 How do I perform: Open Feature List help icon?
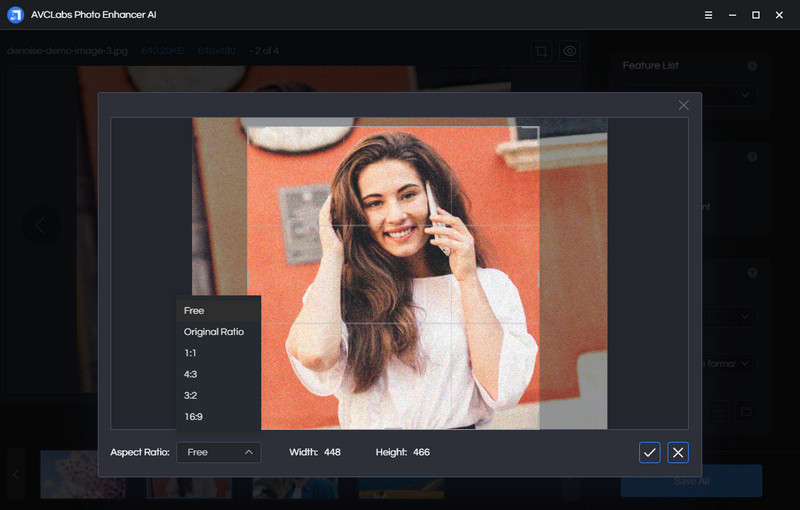pos(752,66)
